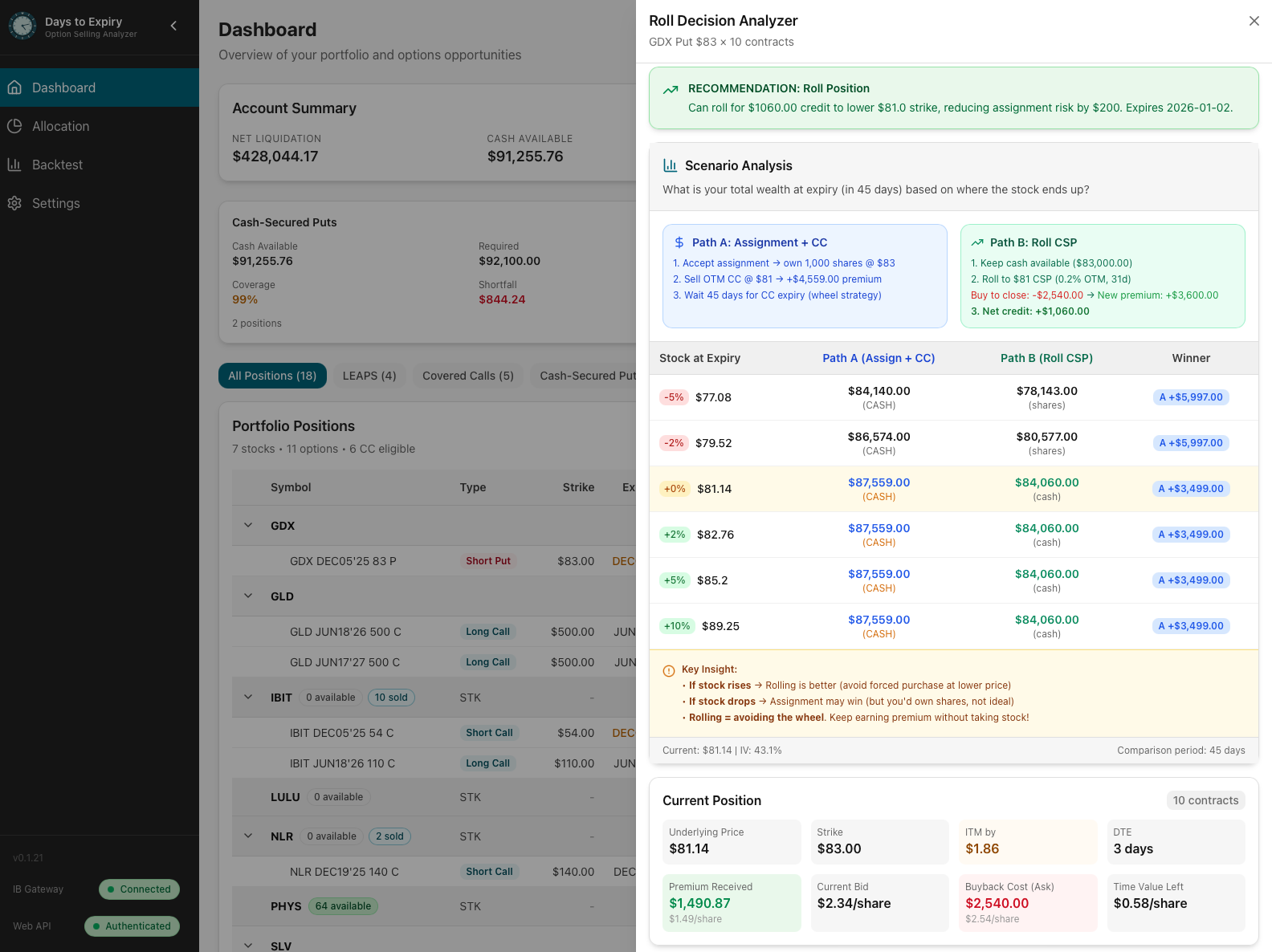
Task: Click the Shortfall $844.24 value
Action: click(502, 299)
